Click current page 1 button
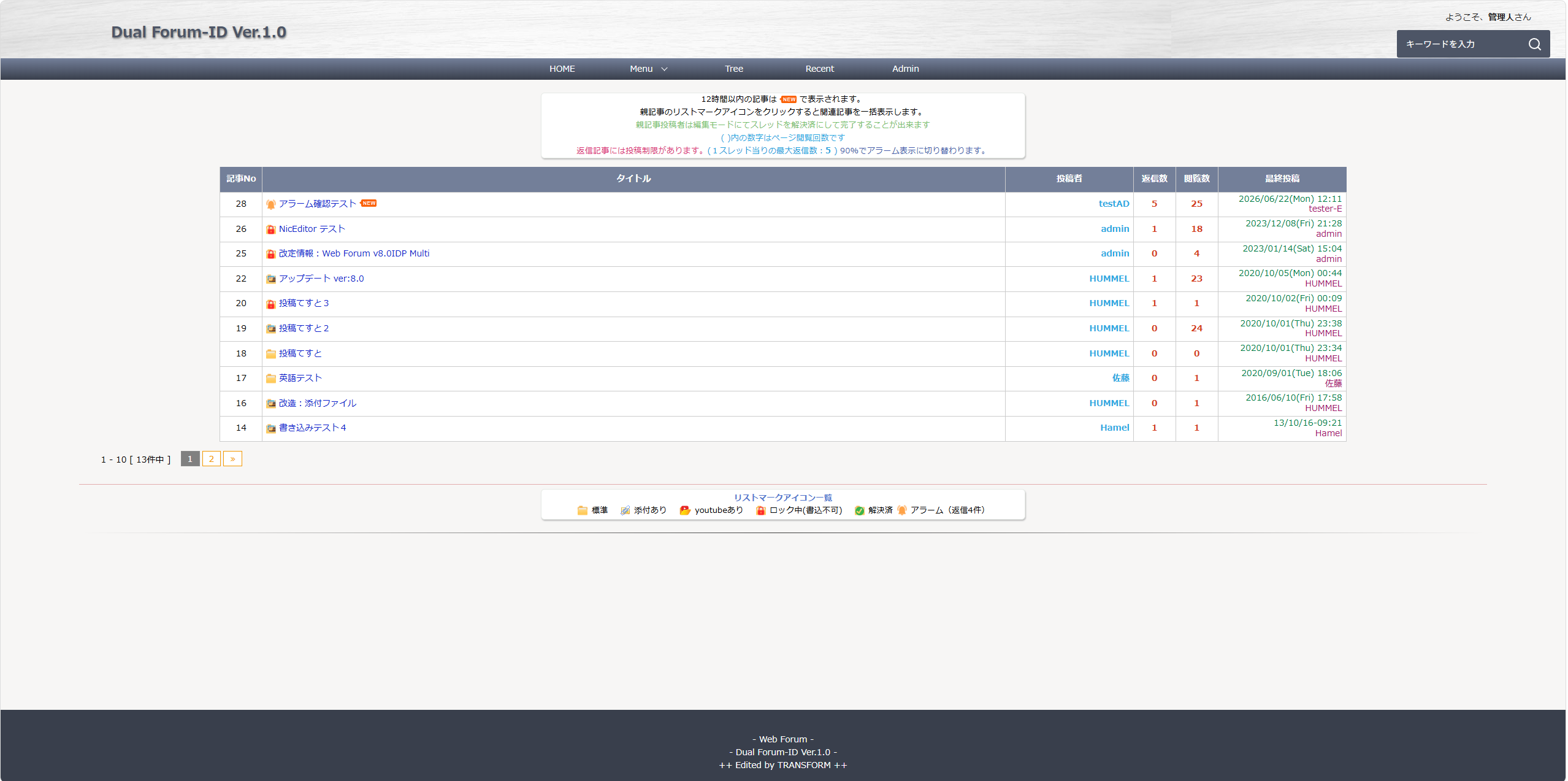 click(190, 459)
